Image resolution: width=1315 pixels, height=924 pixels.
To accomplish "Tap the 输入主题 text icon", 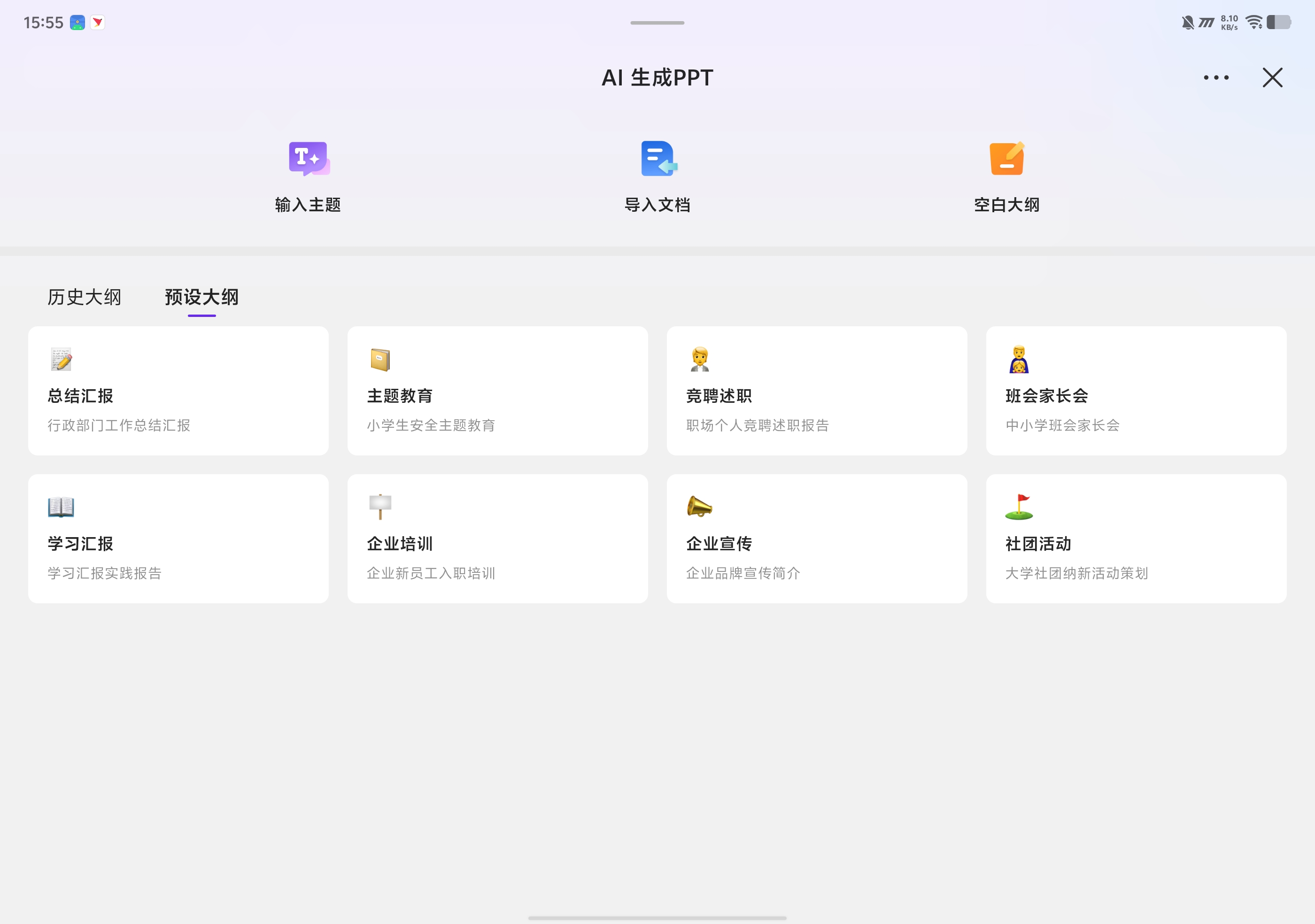I will [309, 159].
